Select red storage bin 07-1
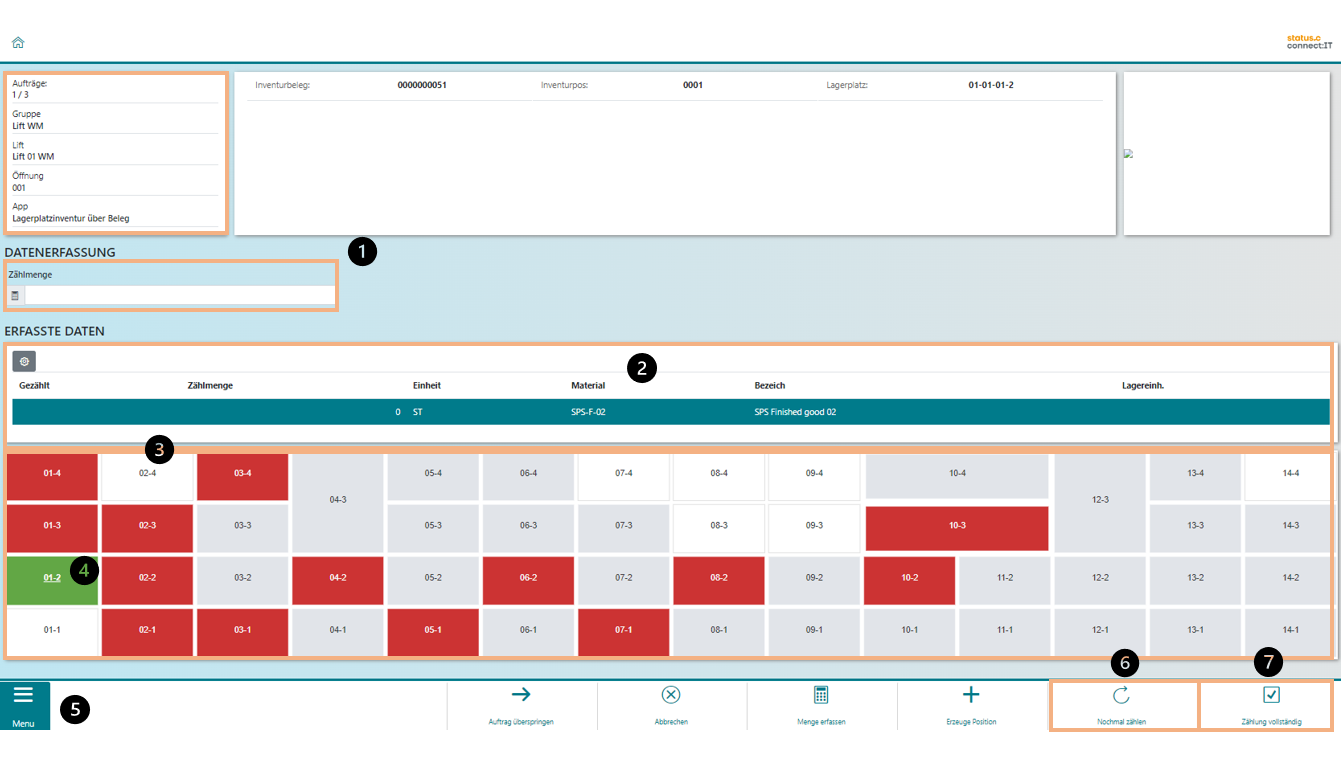This screenshot has width=1341, height=757. pos(623,630)
